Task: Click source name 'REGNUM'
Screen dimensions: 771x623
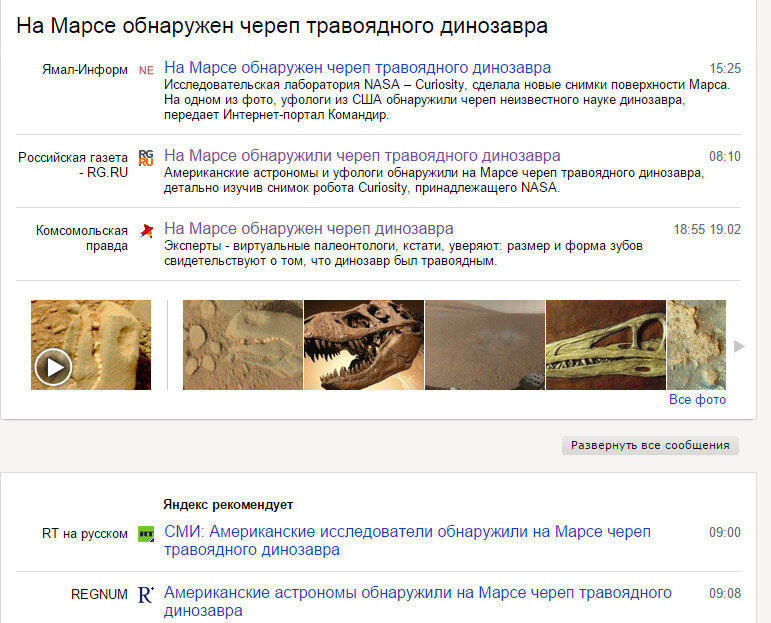Action: [x=99, y=594]
